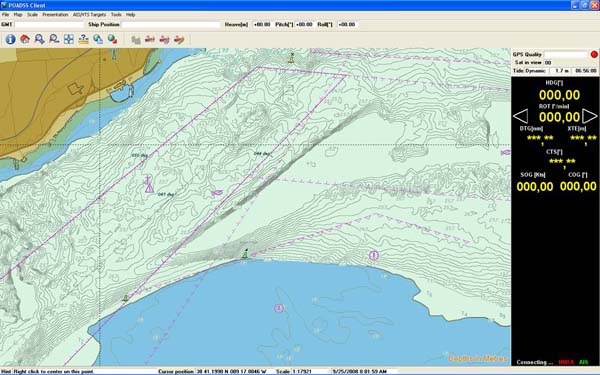Open the Scale menu
This screenshot has height=375, width=600.
33,15
